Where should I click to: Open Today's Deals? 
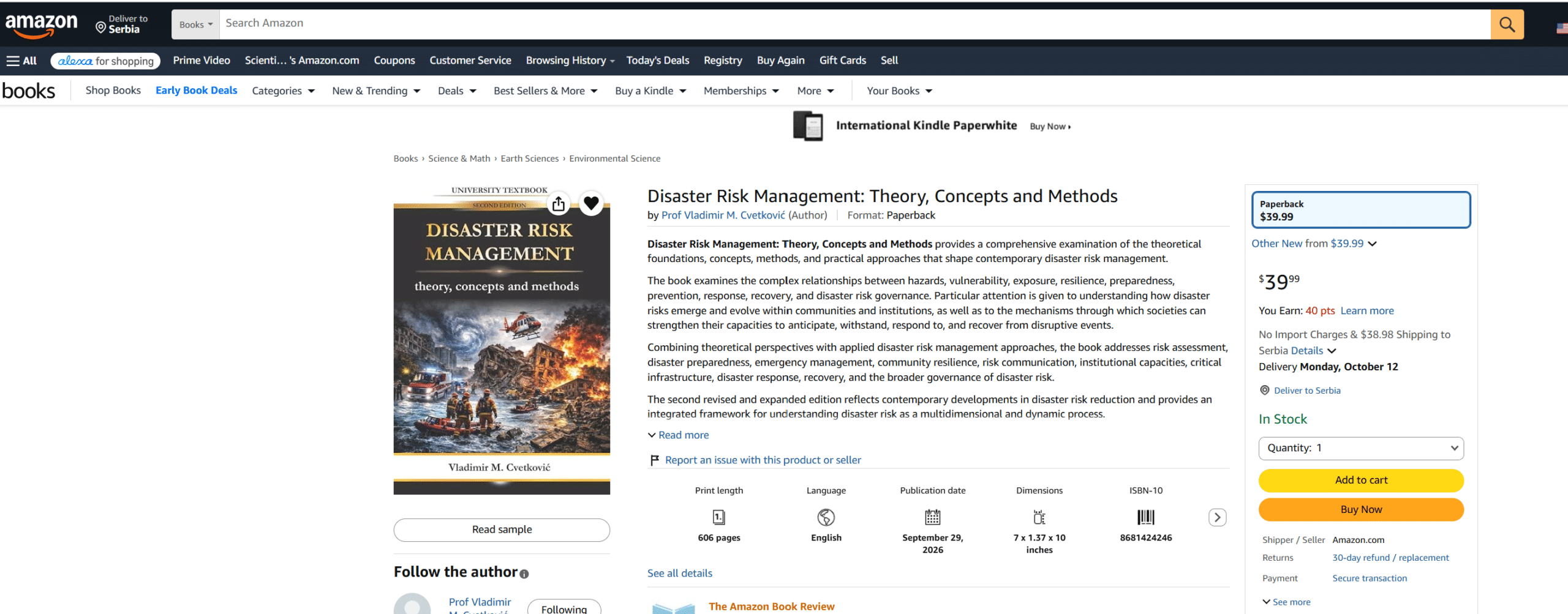click(657, 60)
